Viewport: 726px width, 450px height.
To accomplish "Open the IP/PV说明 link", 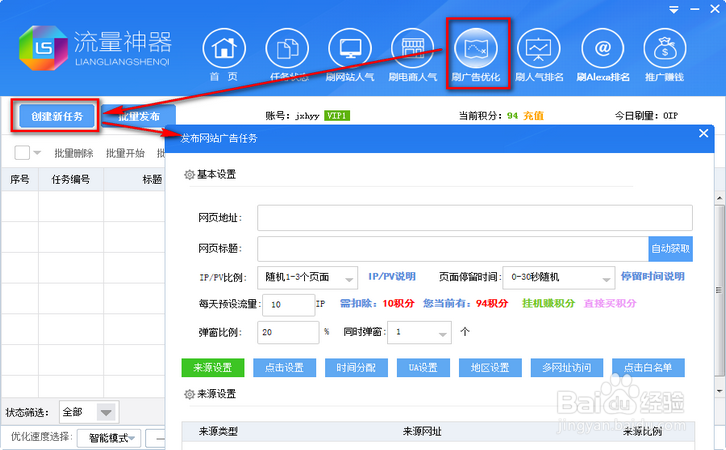I will (x=392, y=277).
